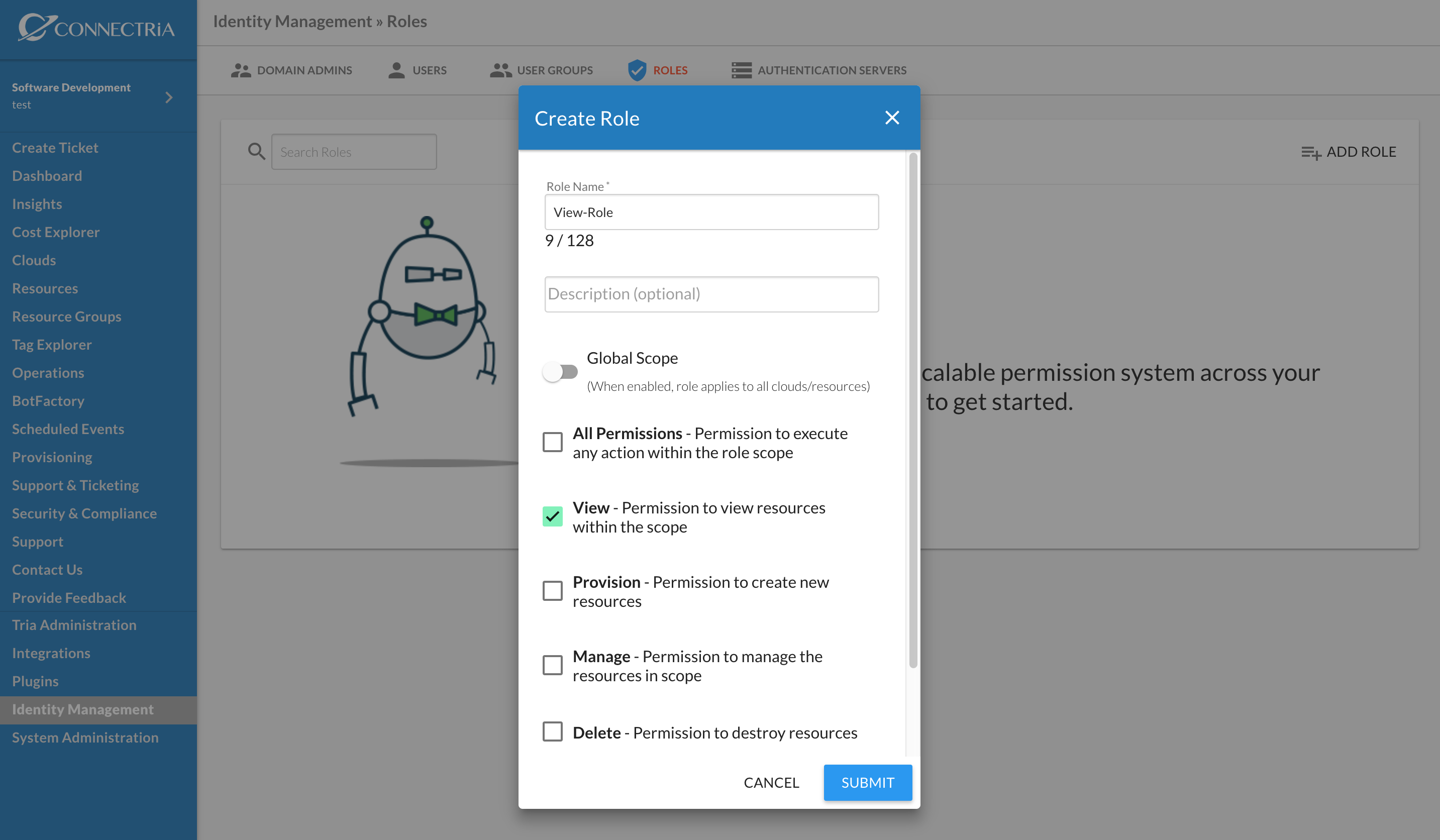This screenshot has height=840, width=1440.
Task: Click the User Groups icon
Action: pos(500,70)
